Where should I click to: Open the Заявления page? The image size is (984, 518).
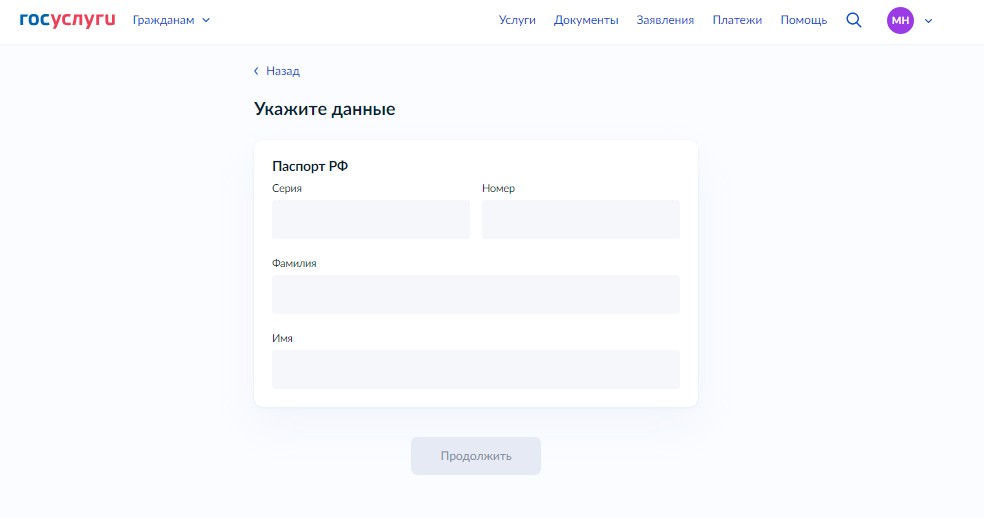coord(665,20)
